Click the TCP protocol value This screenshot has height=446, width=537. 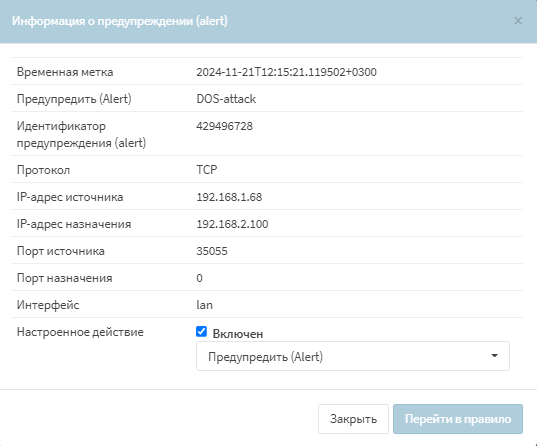point(207,170)
